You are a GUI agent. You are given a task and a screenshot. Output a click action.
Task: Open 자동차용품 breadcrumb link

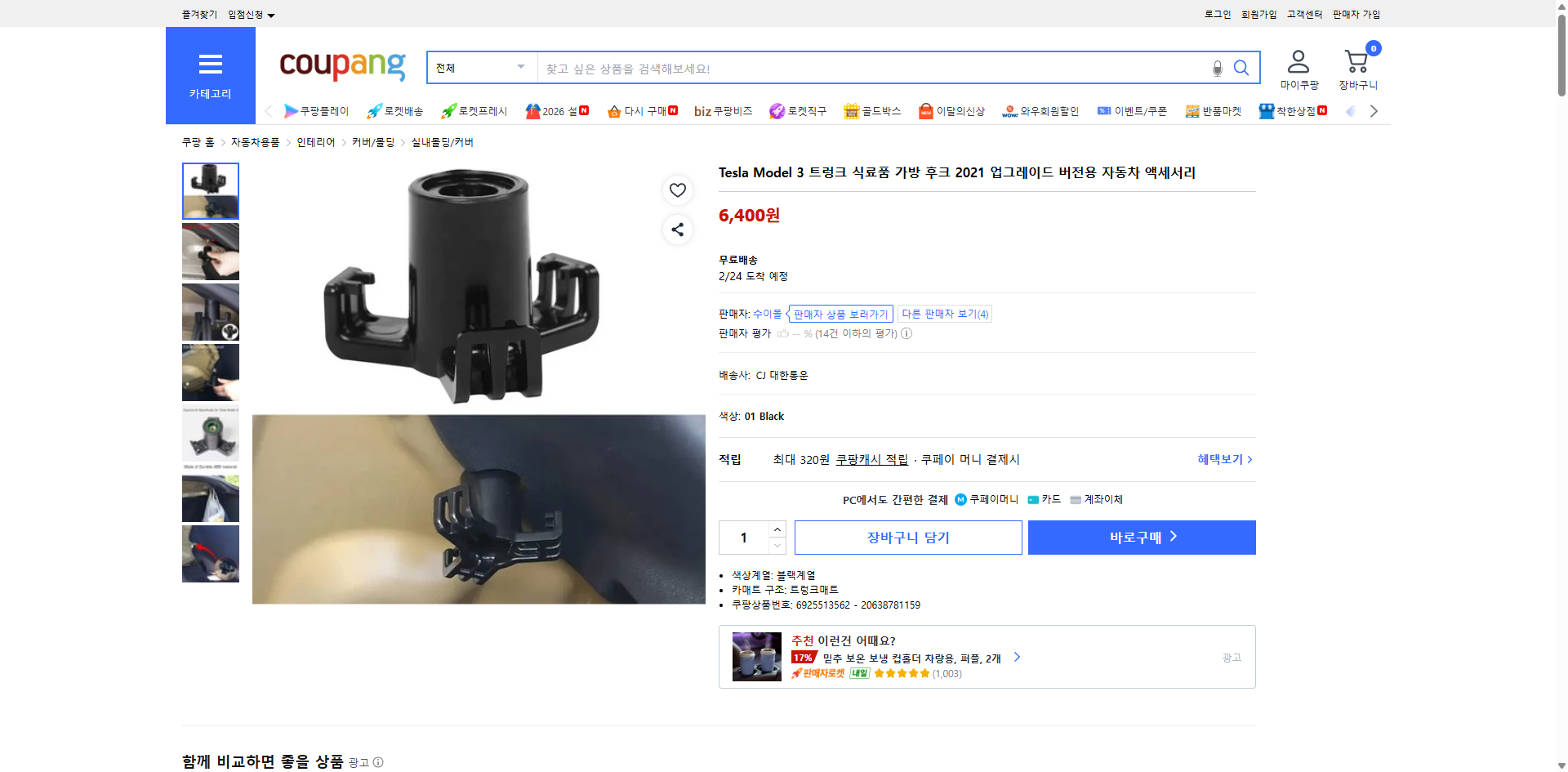(x=254, y=141)
